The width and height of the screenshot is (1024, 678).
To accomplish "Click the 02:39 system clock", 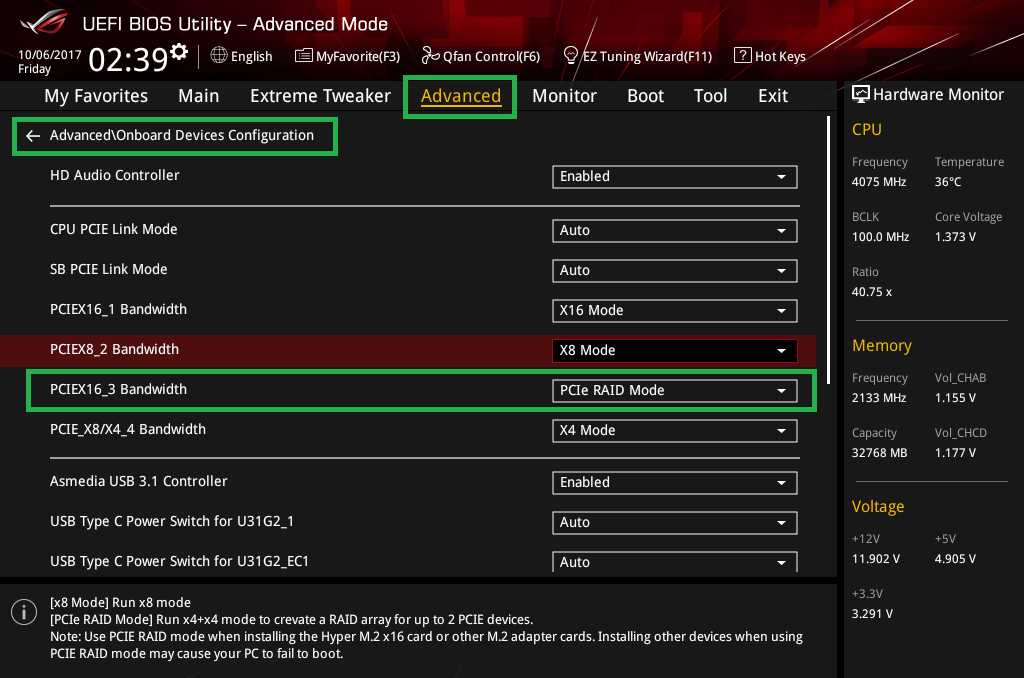I will (128, 59).
